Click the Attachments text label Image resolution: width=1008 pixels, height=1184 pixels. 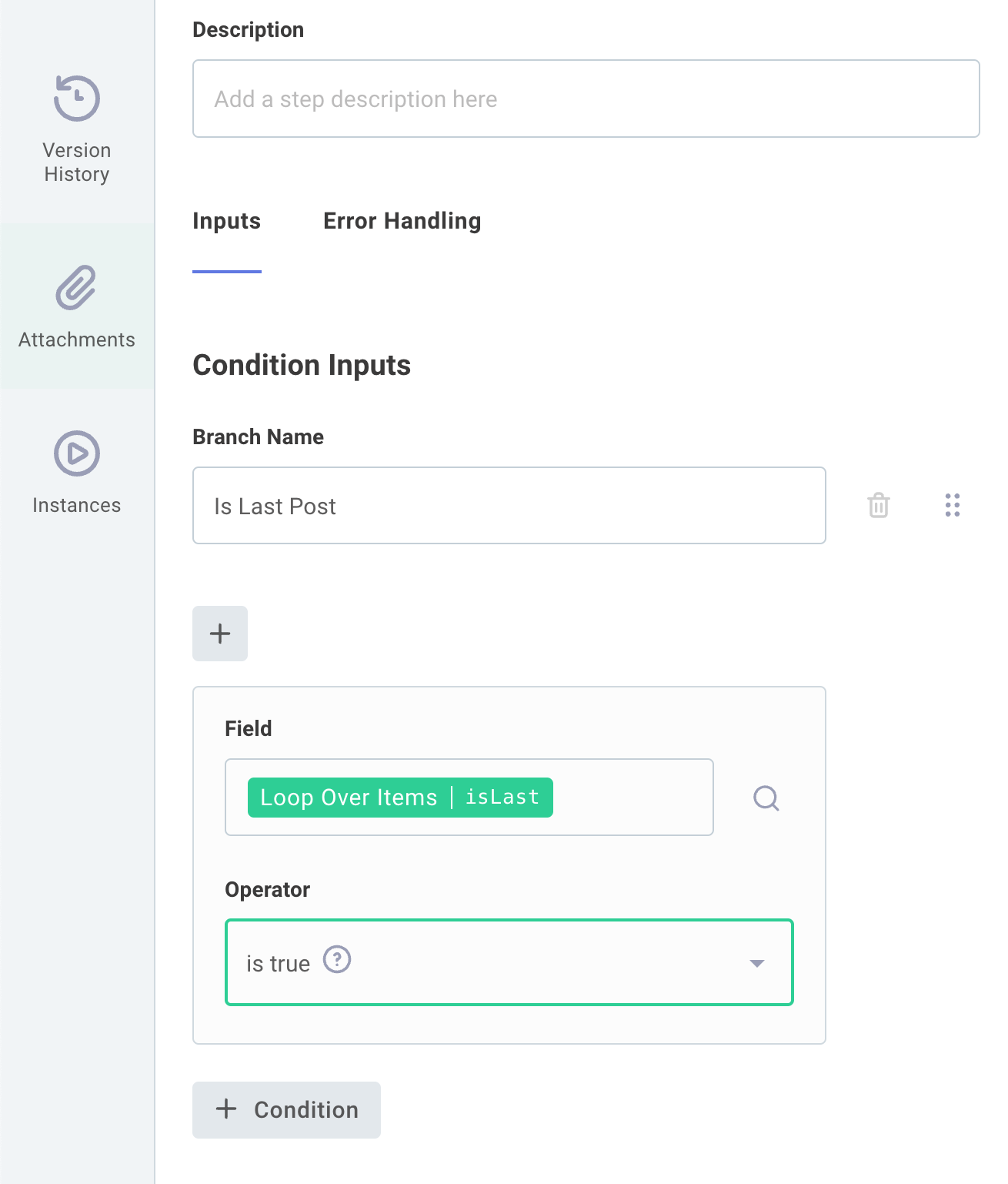[77, 340]
